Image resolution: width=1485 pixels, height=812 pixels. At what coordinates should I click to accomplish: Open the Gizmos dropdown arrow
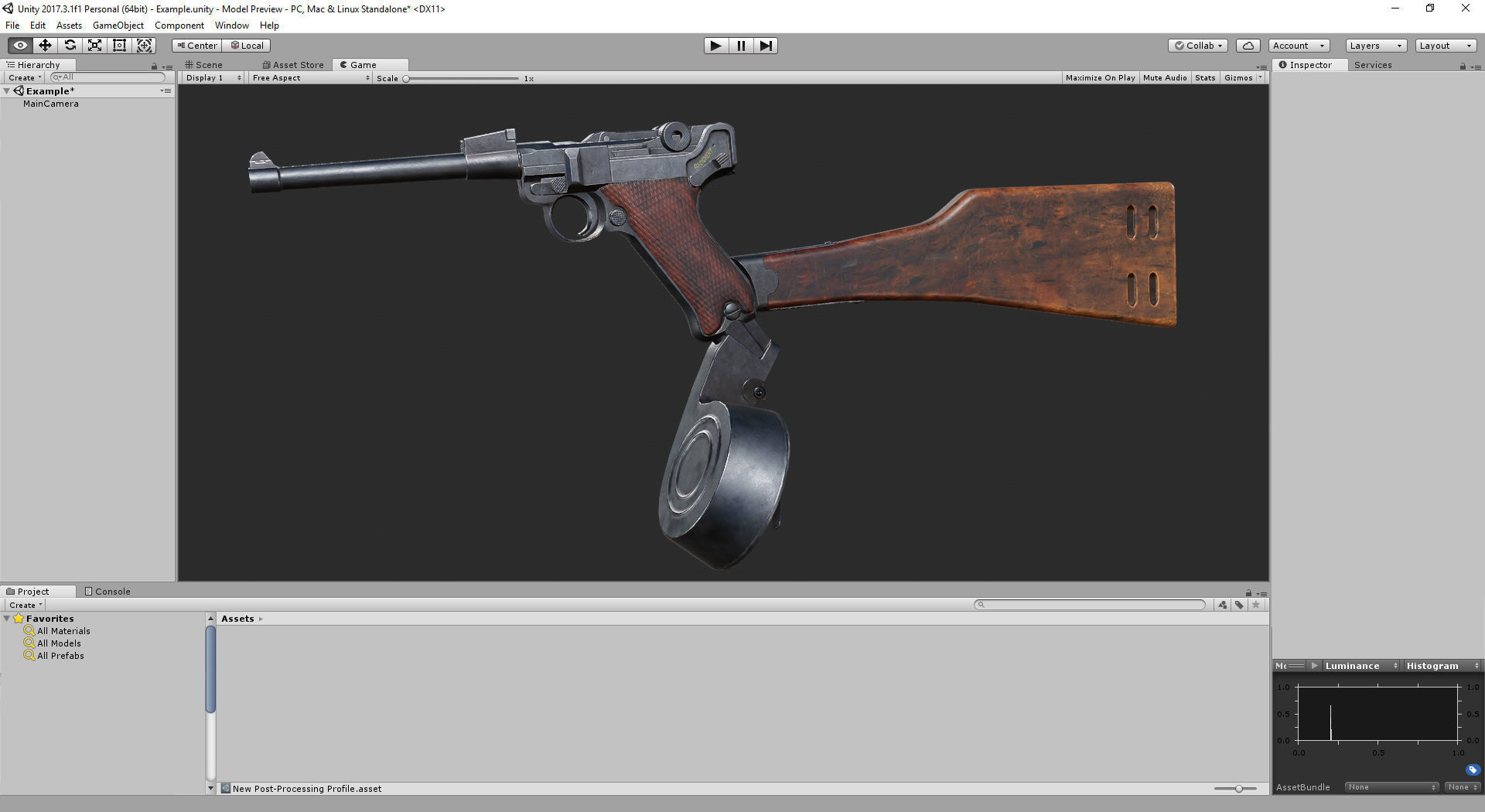pyautogui.click(x=1261, y=78)
